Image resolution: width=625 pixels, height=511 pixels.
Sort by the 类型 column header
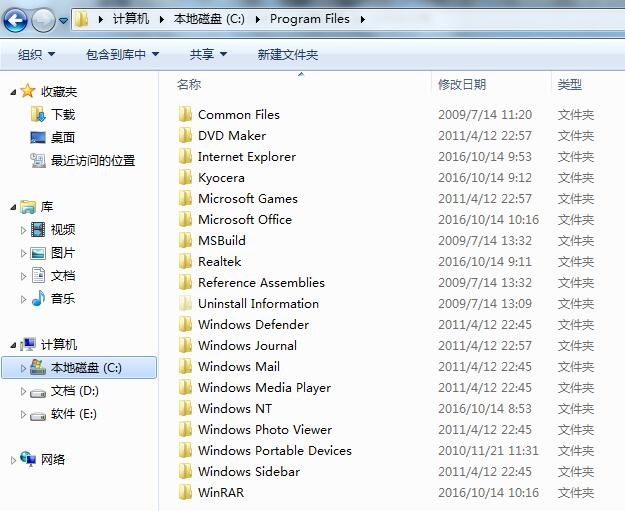click(x=570, y=85)
